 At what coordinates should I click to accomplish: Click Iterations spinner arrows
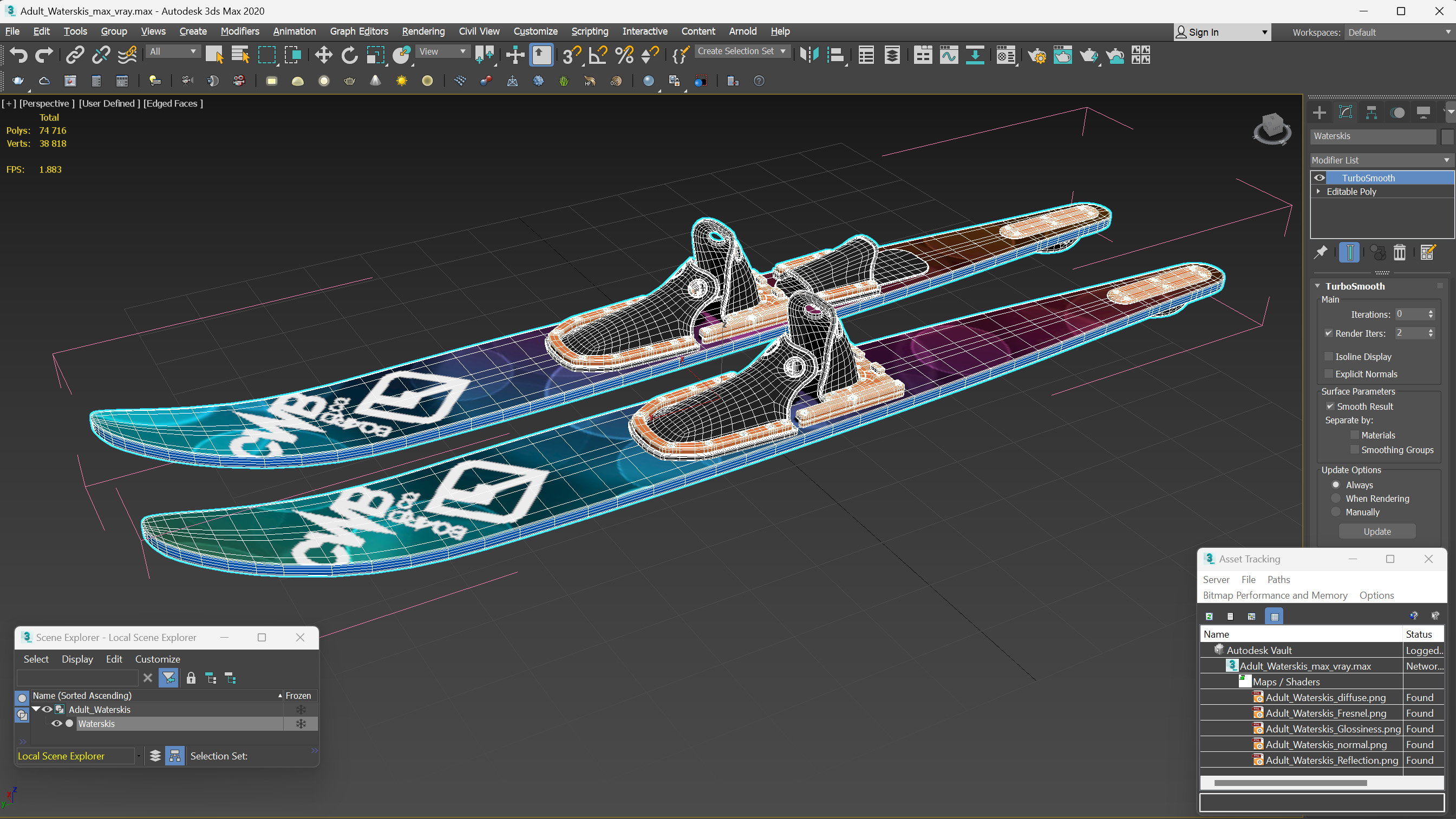[1431, 315]
